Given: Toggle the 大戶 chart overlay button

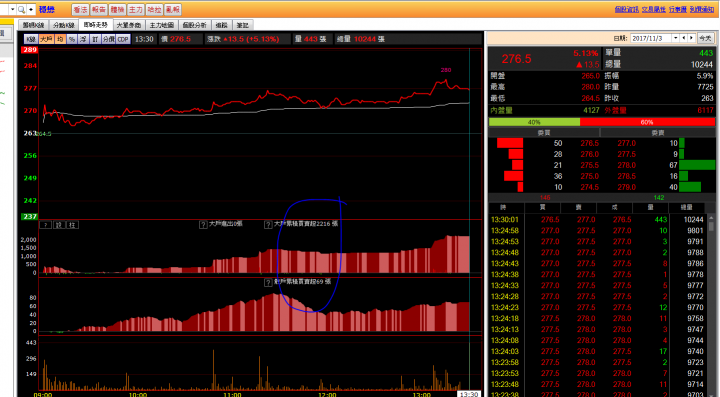Looking at the screenshot, I should [x=46, y=39].
